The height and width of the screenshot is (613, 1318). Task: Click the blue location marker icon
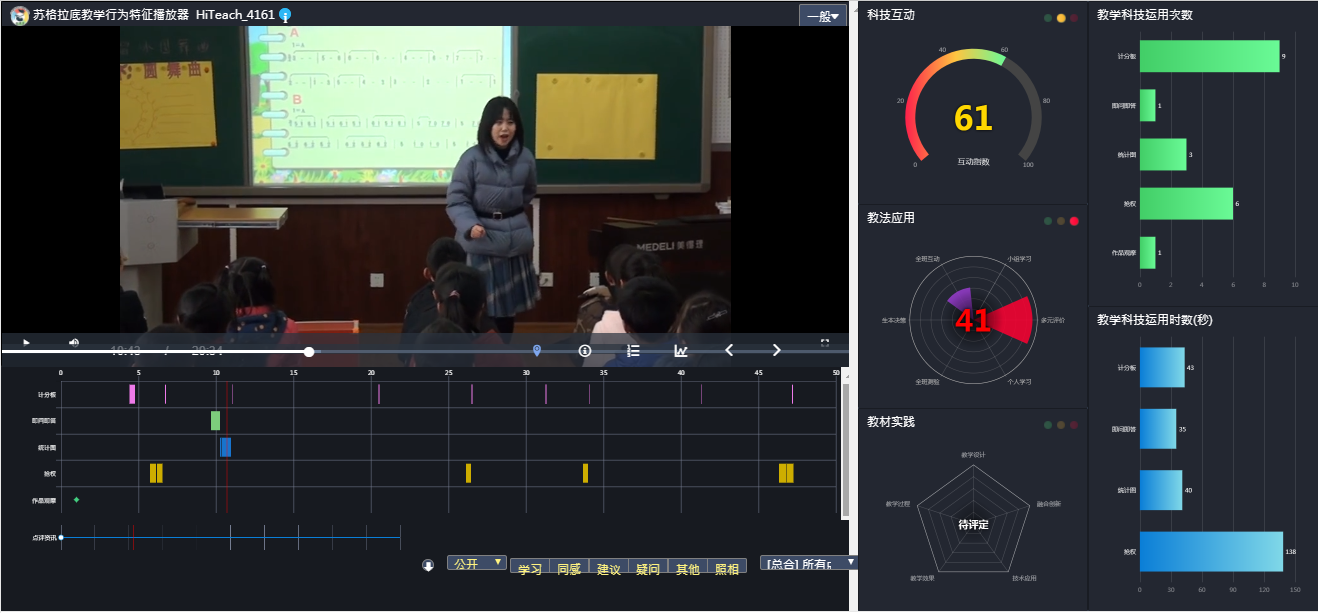537,350
